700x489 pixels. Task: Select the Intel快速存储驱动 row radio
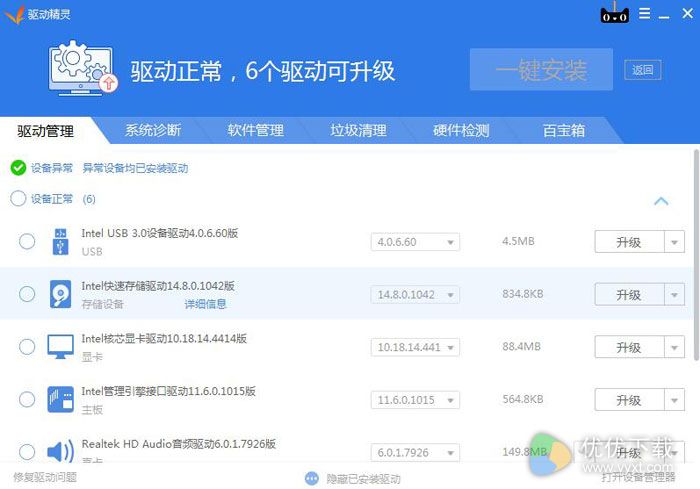27,294
